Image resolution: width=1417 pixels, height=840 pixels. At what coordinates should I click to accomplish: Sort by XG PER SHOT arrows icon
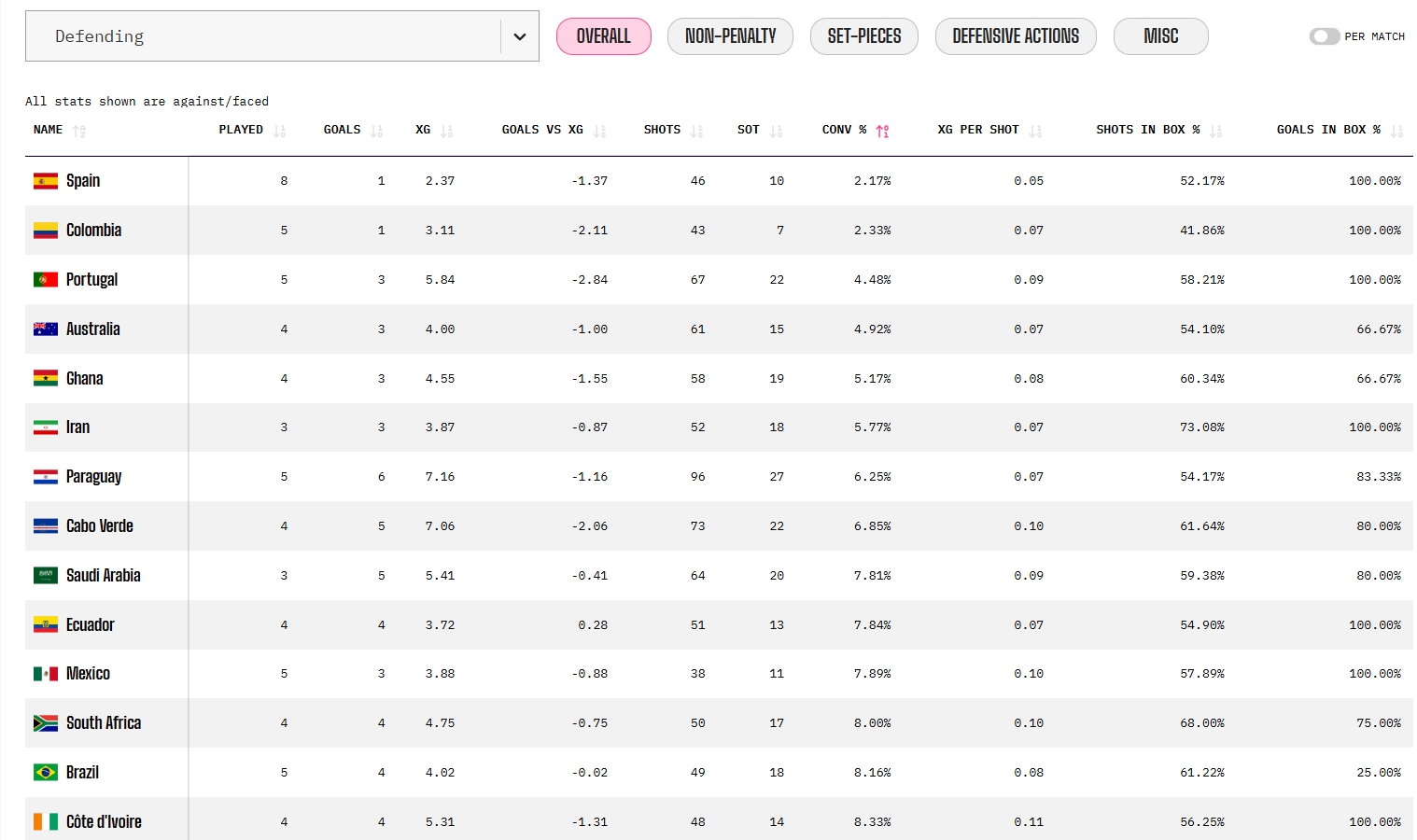[1036, 132]
